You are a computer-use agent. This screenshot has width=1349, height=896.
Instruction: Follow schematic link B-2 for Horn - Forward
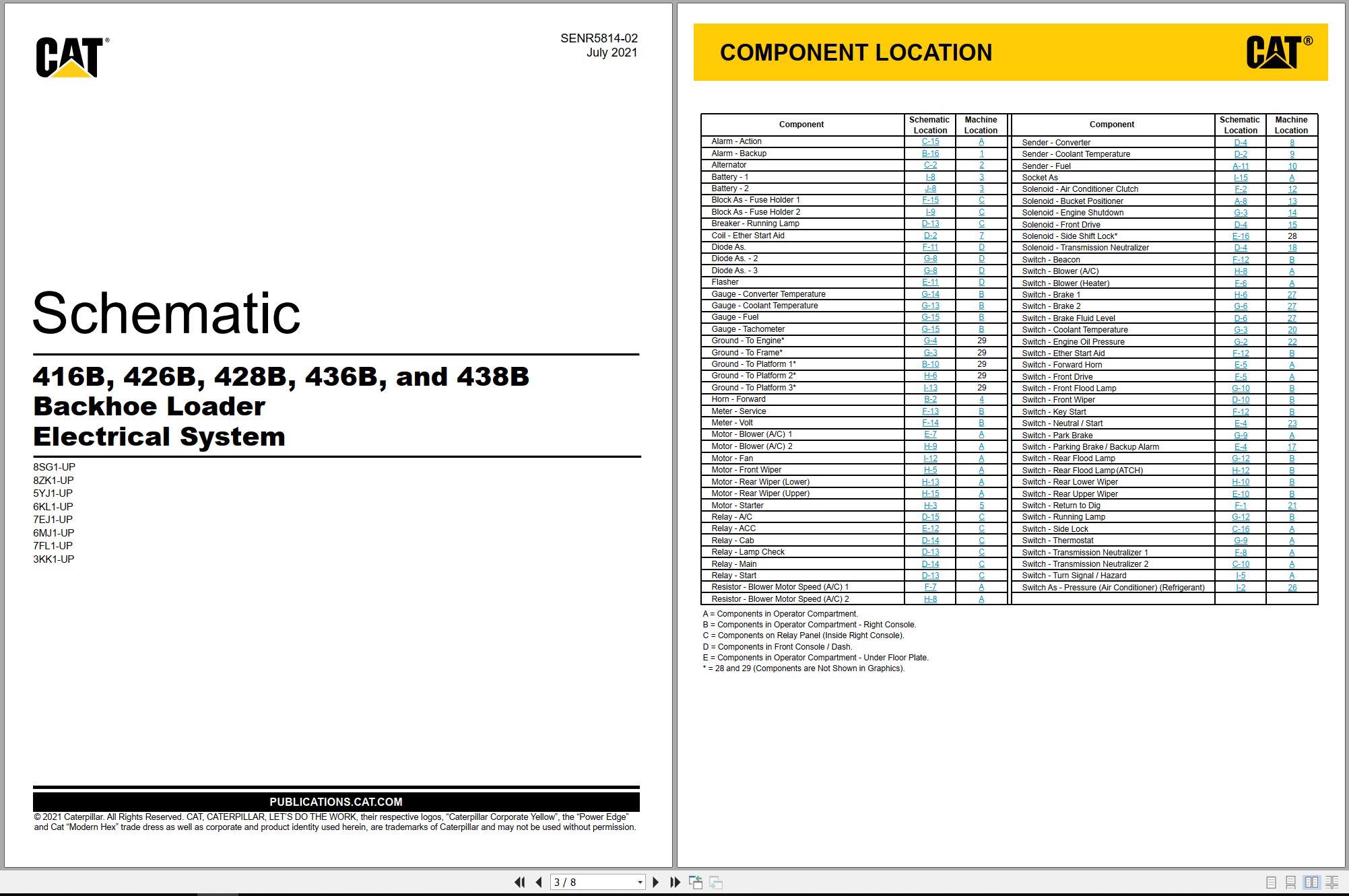point(930,399)
